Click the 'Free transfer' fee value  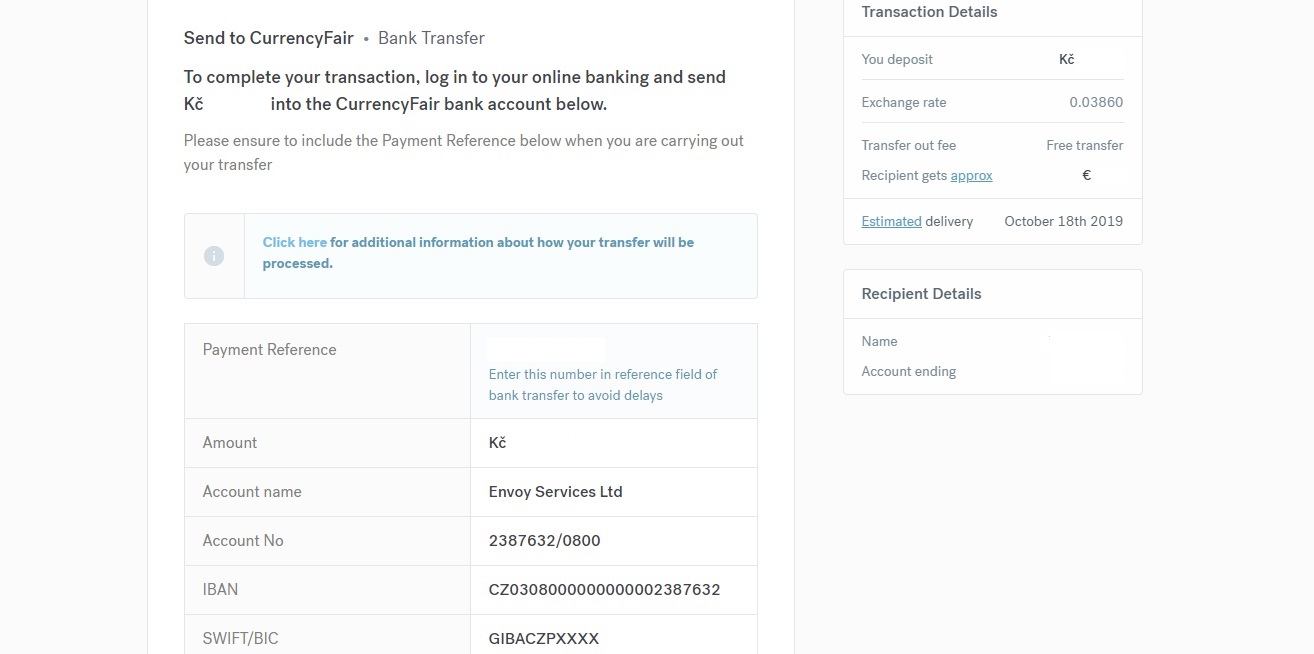tap(1084, 145)
